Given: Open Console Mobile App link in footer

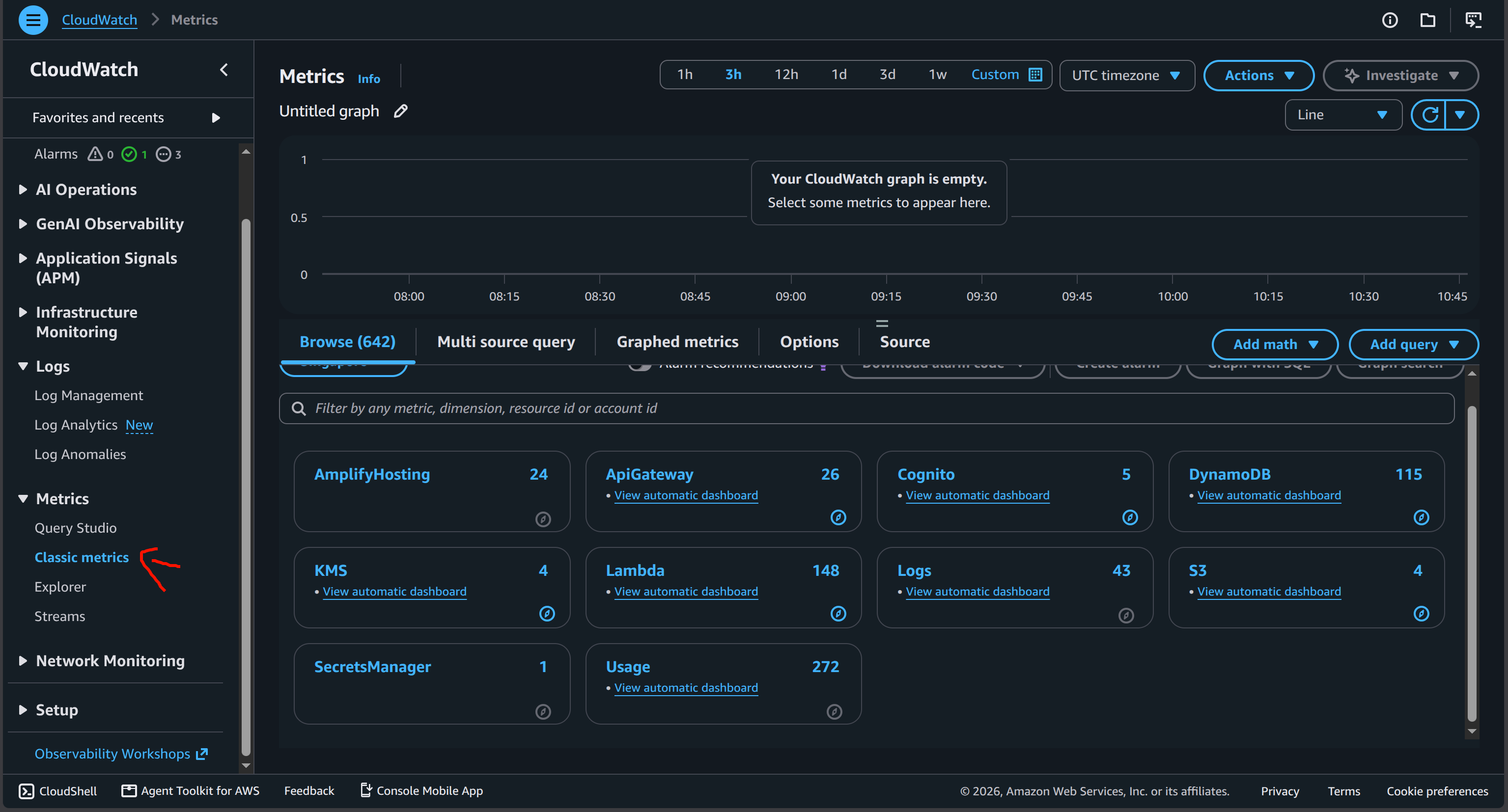Looking at the screenshot, I should coord(421,791).
